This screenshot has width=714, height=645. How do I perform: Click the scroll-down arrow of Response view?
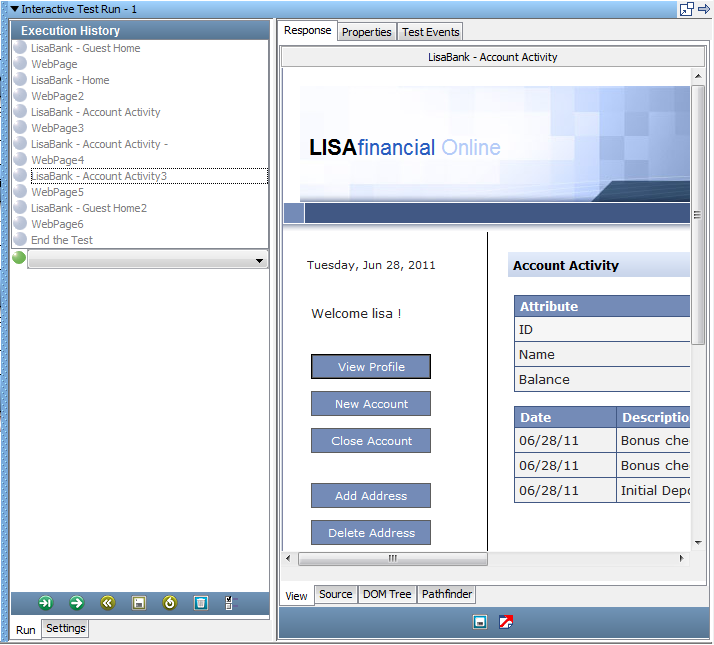pyautogui.click(x=698, y=543)
